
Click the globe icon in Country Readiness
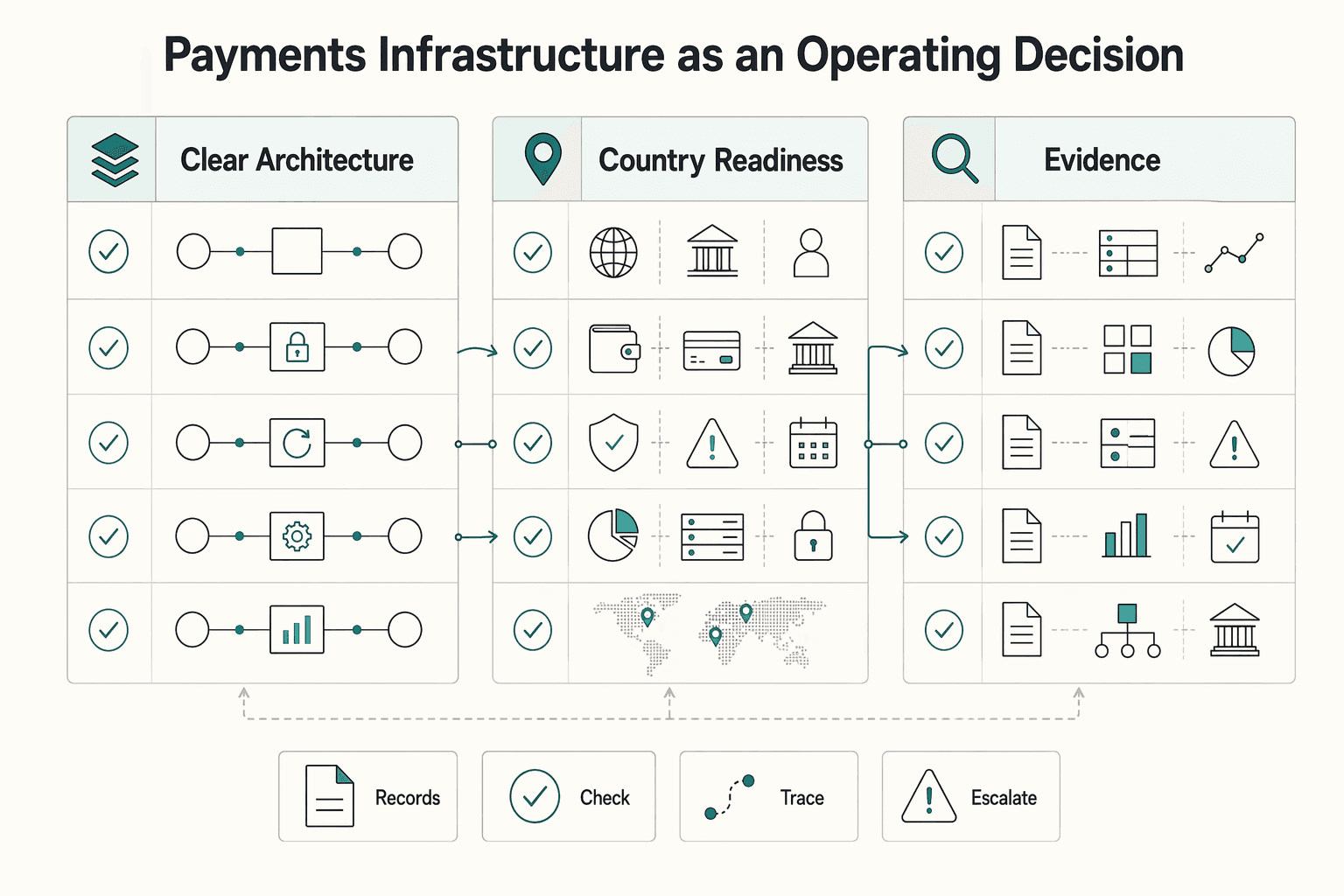613,252
